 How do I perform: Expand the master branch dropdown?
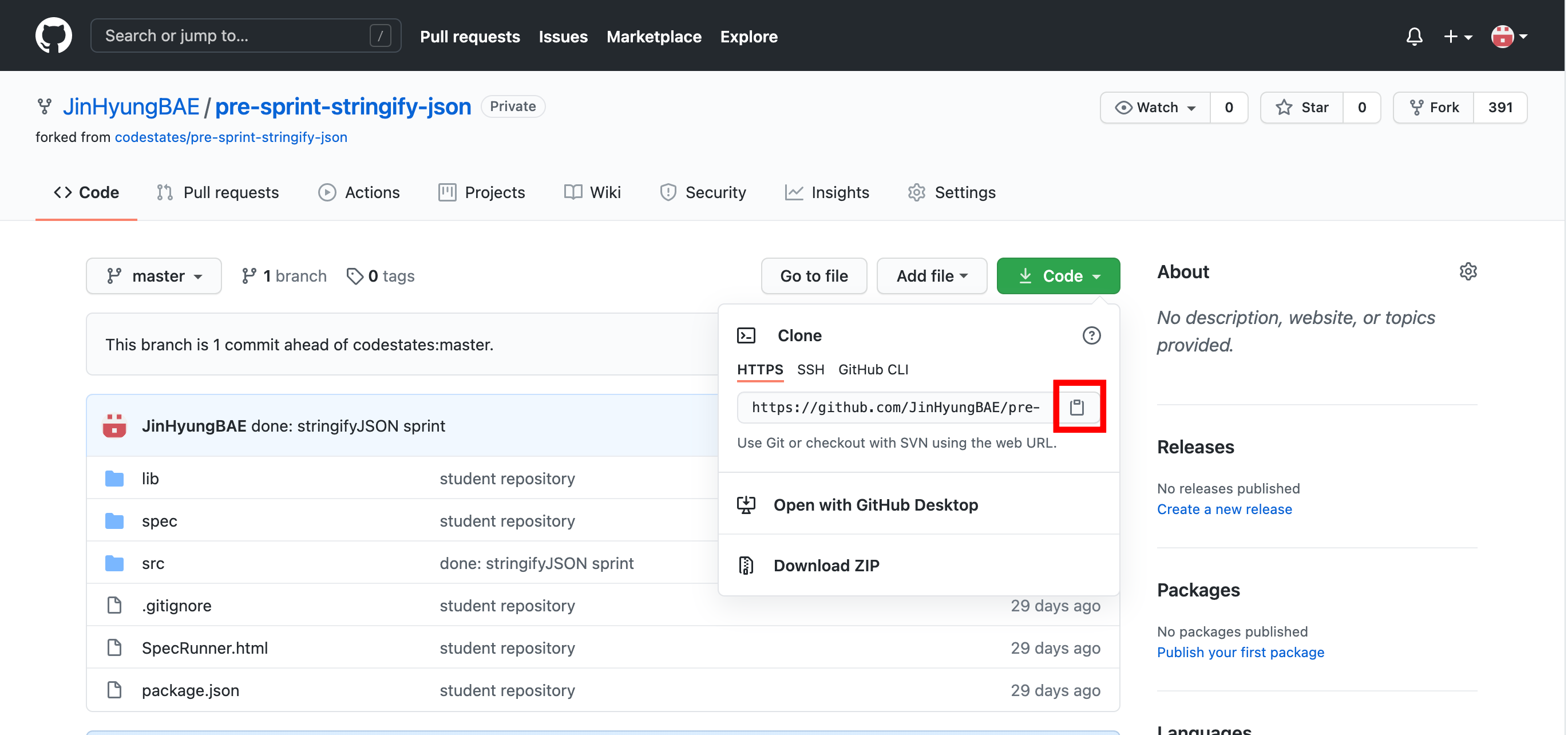pyautogui.click(x=154, y=276)
